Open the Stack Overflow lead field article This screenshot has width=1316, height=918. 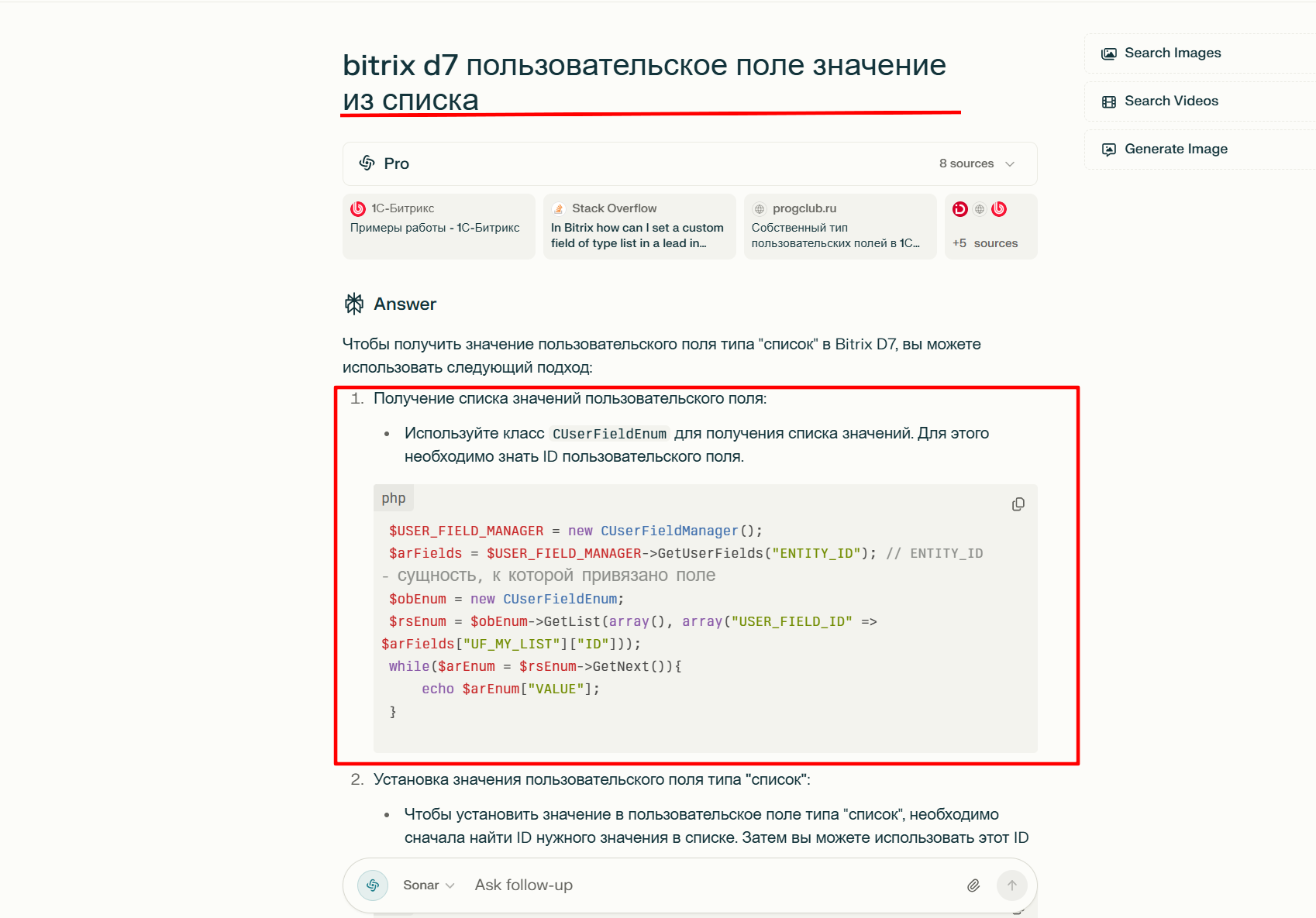tap(639, 226)
